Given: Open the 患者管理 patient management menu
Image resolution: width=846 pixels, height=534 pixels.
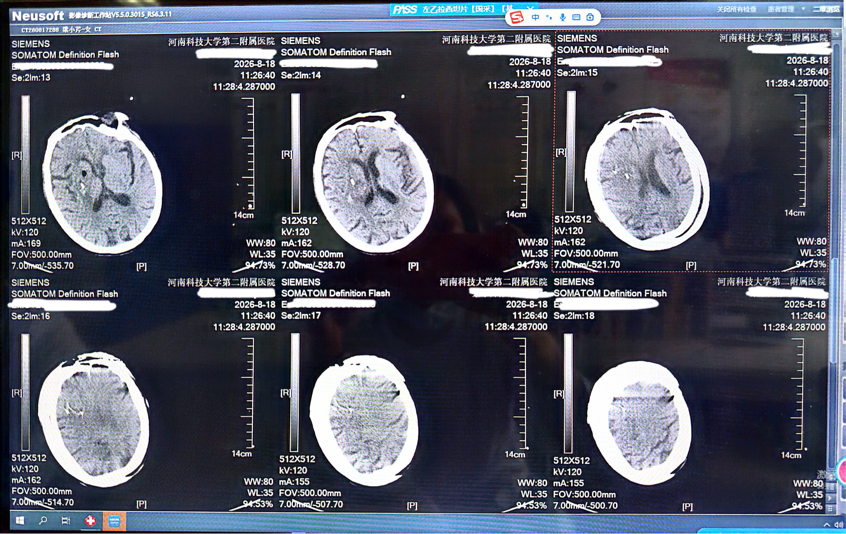Looking at the screenshot, I should (781, 9).
